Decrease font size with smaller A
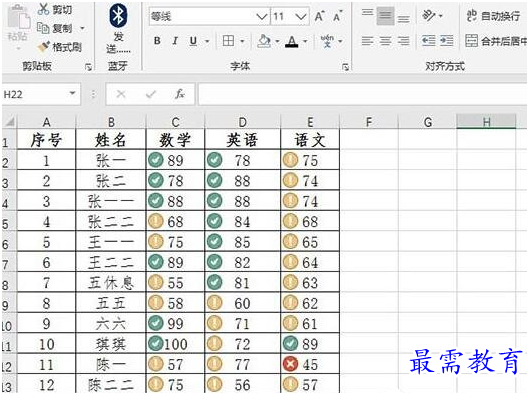531x393 pixels. coord(338,16)
